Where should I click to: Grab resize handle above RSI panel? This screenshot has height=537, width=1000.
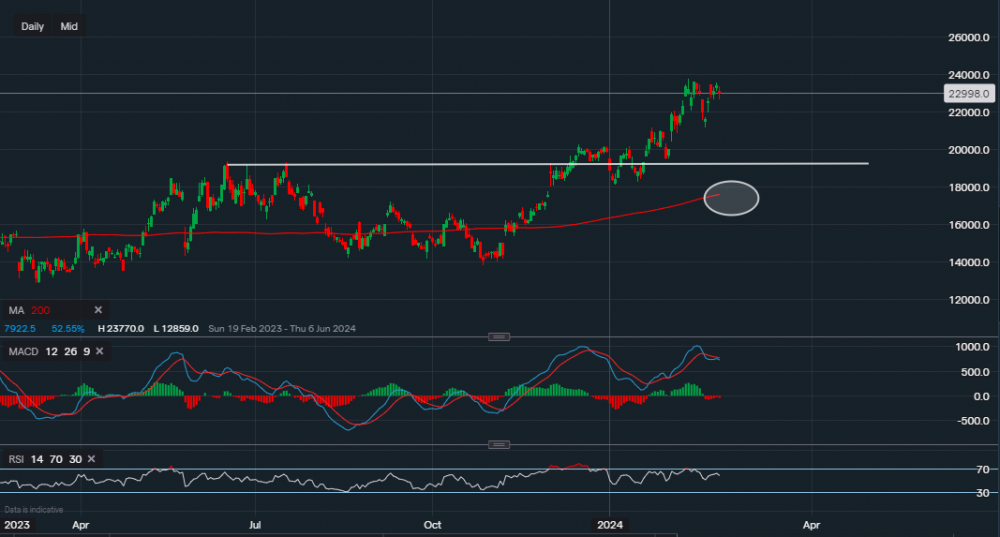coord(499,443)
